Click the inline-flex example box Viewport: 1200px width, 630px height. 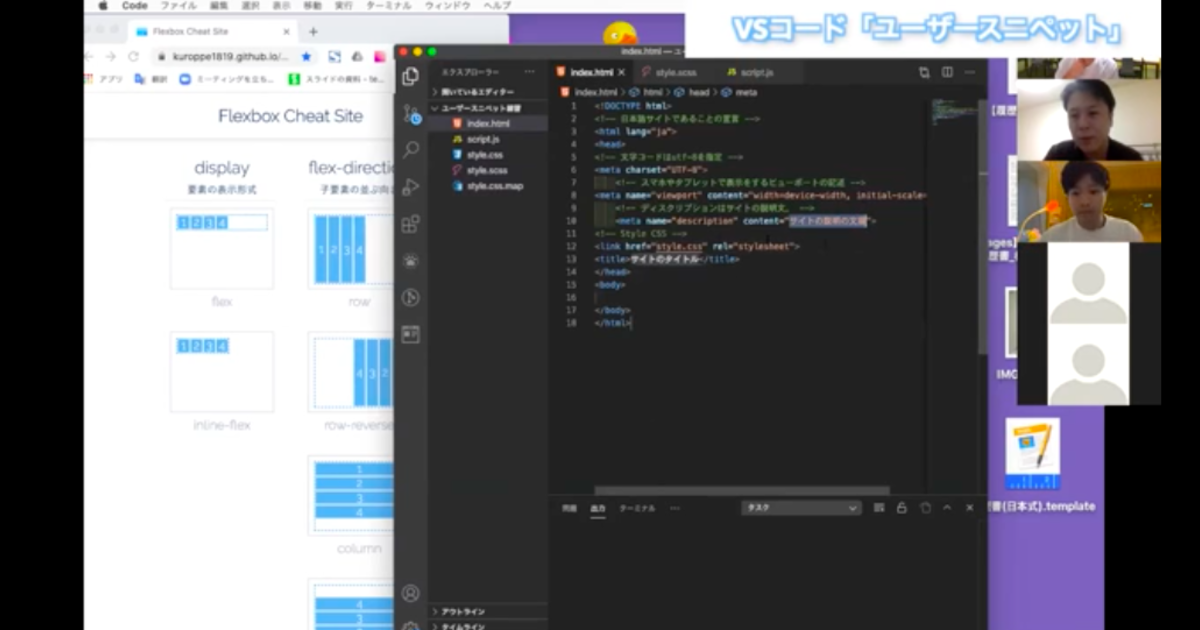[x=222, y=372]
